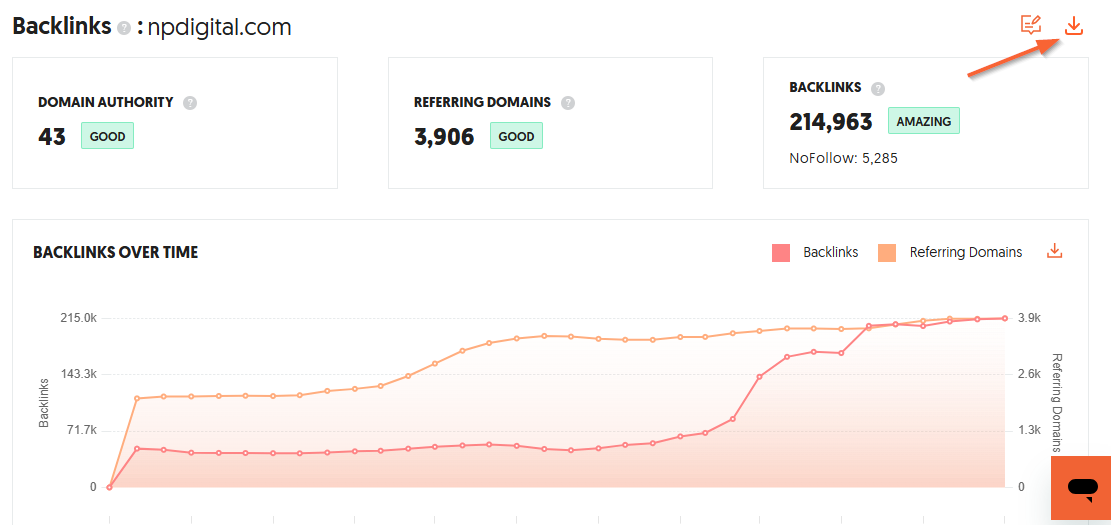Download the Backlinks Over Time chart
1111x525 pixels.
click(x=1054, y=252)
